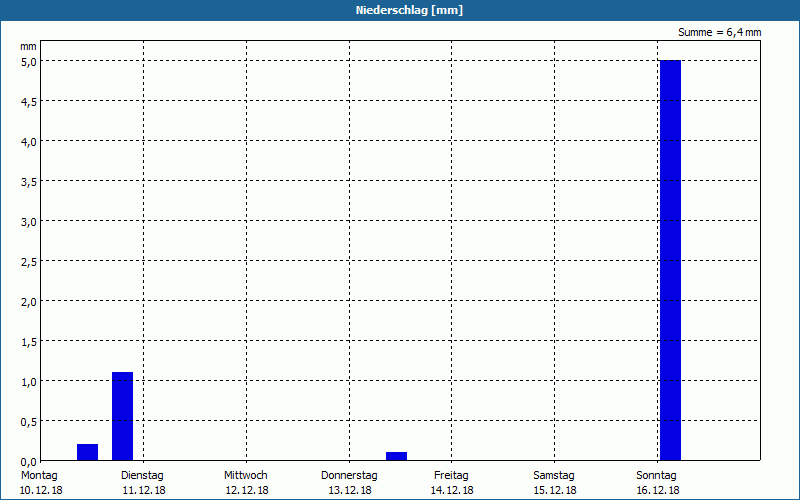Click the Samstag axis label
The image size is (800, 500).
[554, 476]
